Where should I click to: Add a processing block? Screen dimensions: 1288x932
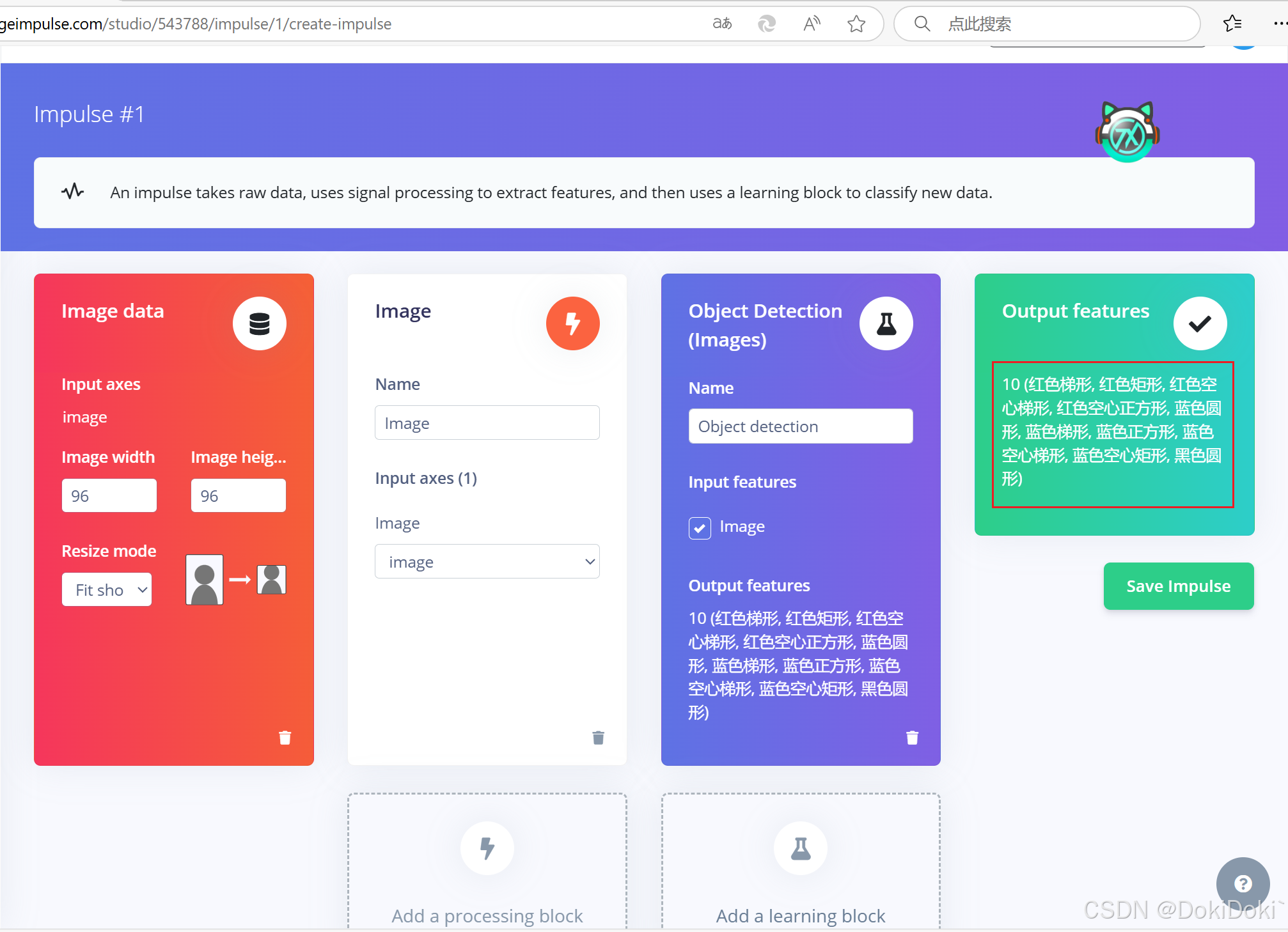tap(487, 863)
